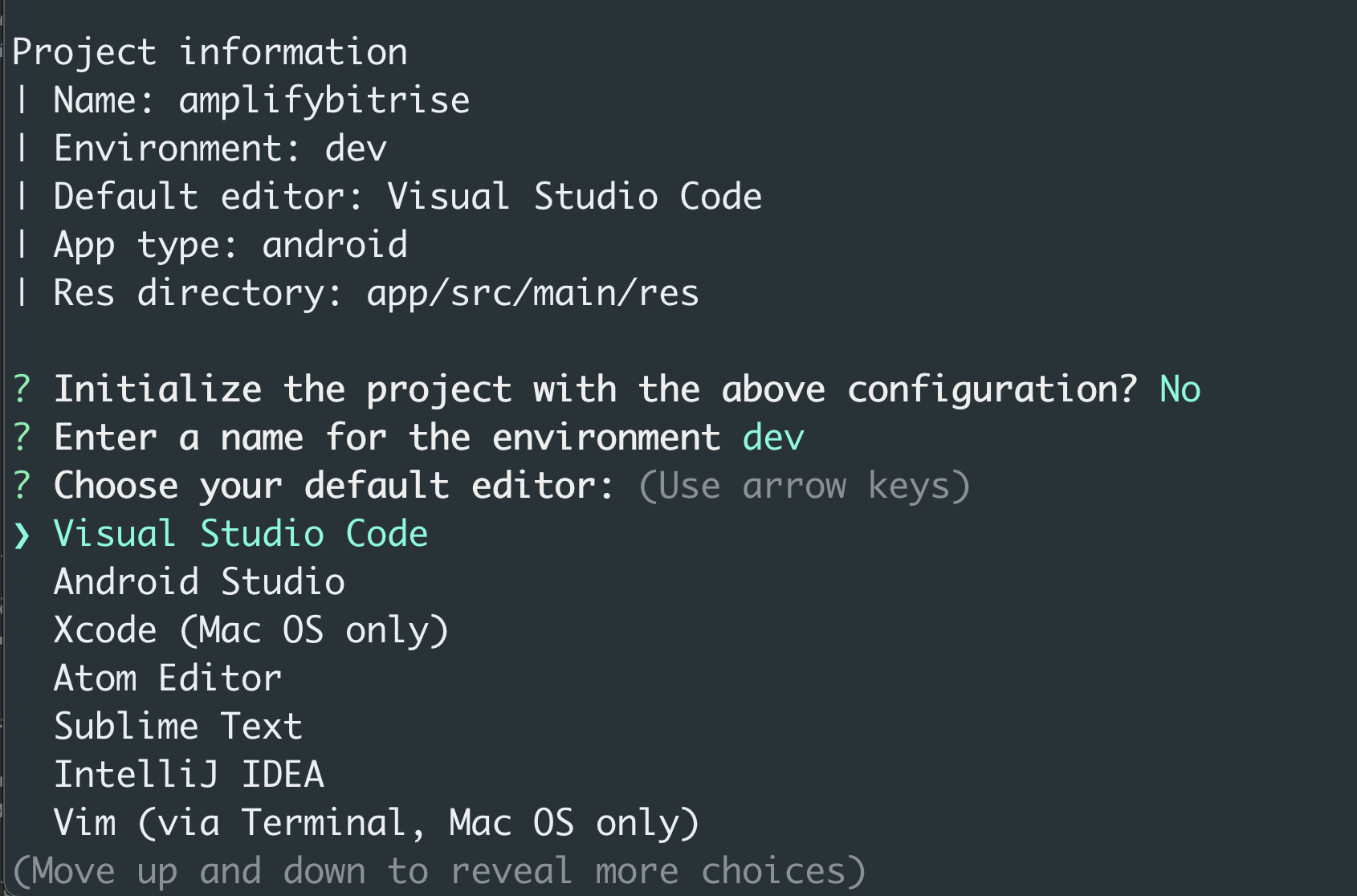Screen dimensions: 1357x896
Task: Click the project name 'amplifybitrise'
Action: point(324,101)
